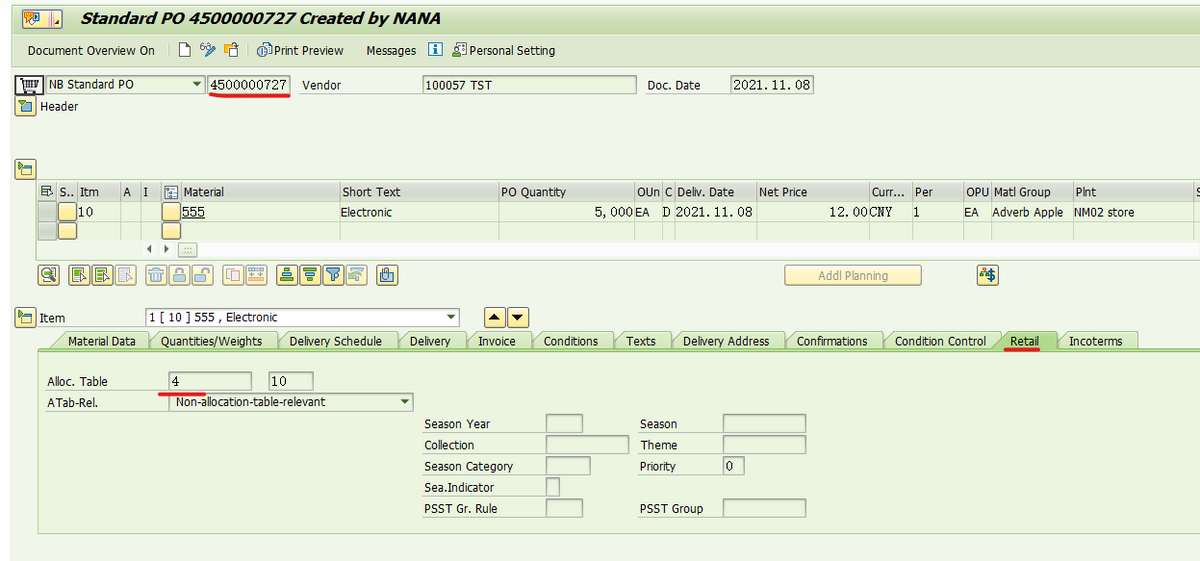Screen dimensions: 1200x561
Task: Click the default values icon after filter icons
Action: click(388, 275)
